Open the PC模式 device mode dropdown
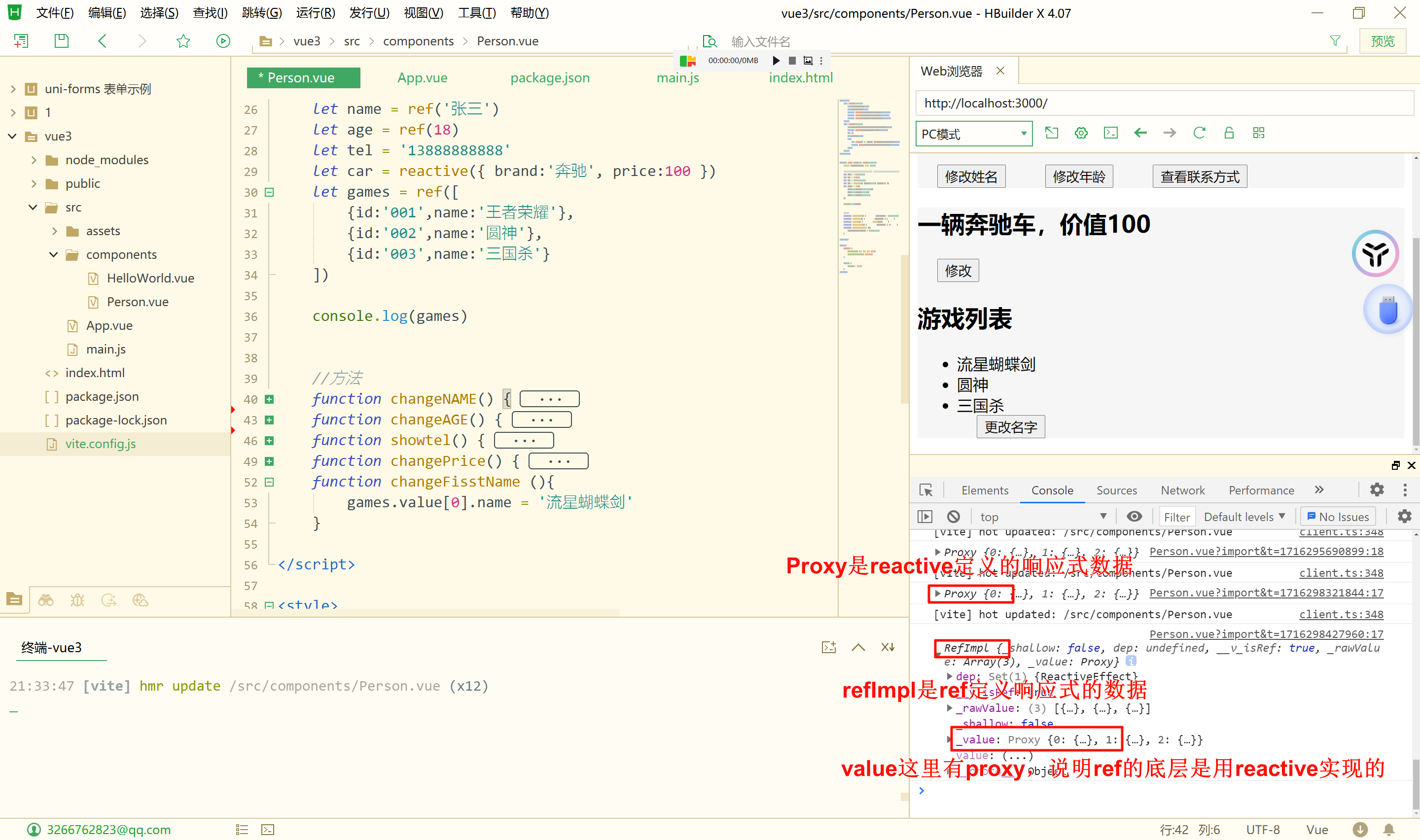The height and width of the screenshot is (840, 1420). pos(973,134)
